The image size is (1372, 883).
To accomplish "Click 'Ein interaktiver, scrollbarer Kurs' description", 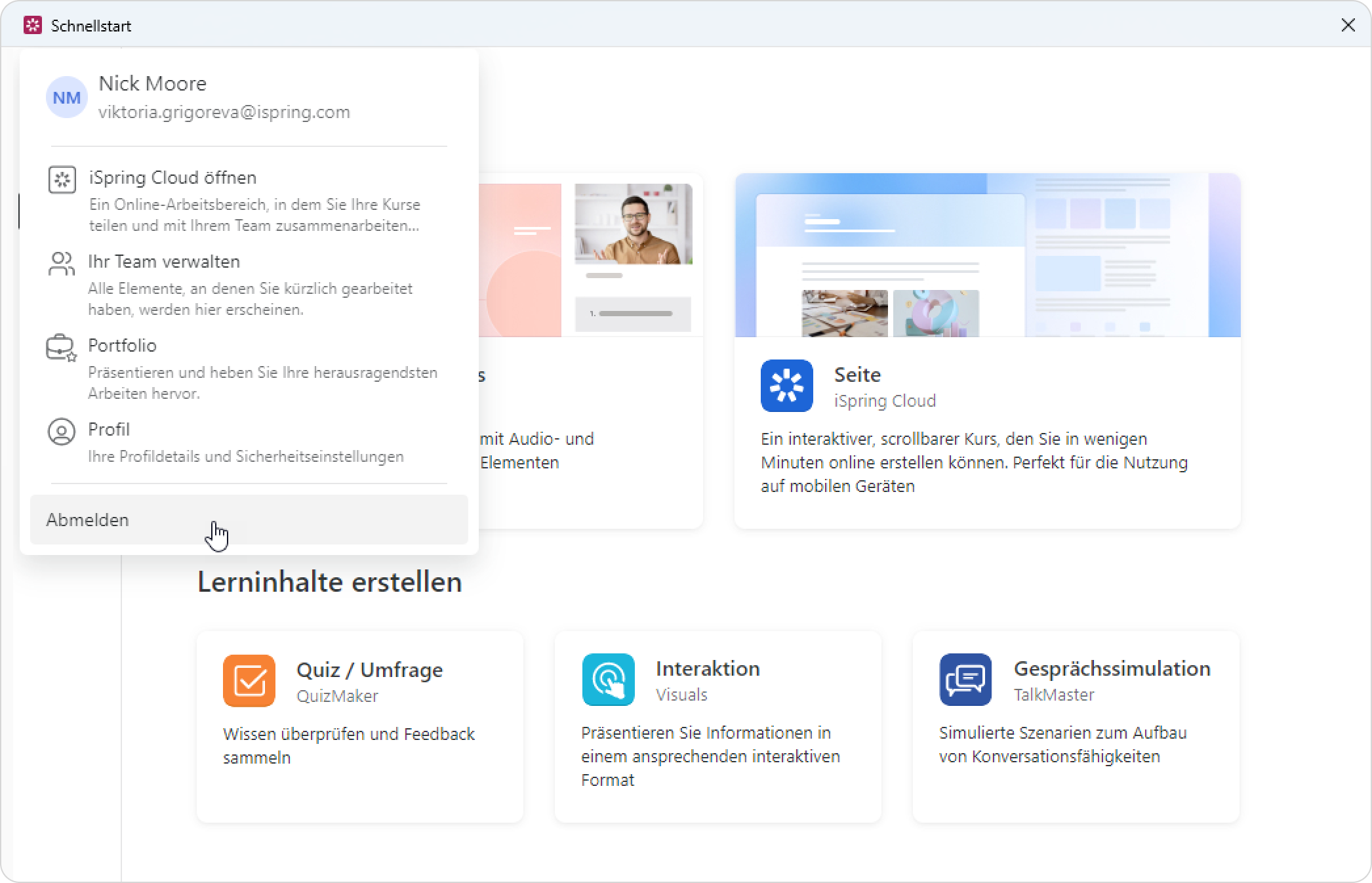I will tap(975, 462).
